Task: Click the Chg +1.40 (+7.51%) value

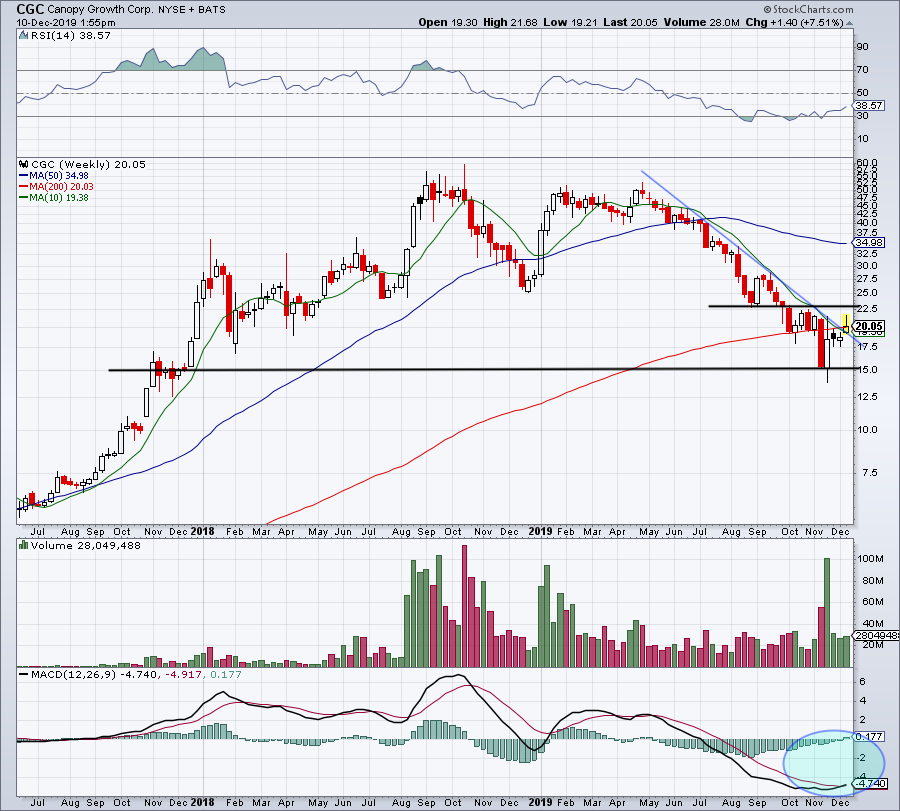Action: (794, 22)
